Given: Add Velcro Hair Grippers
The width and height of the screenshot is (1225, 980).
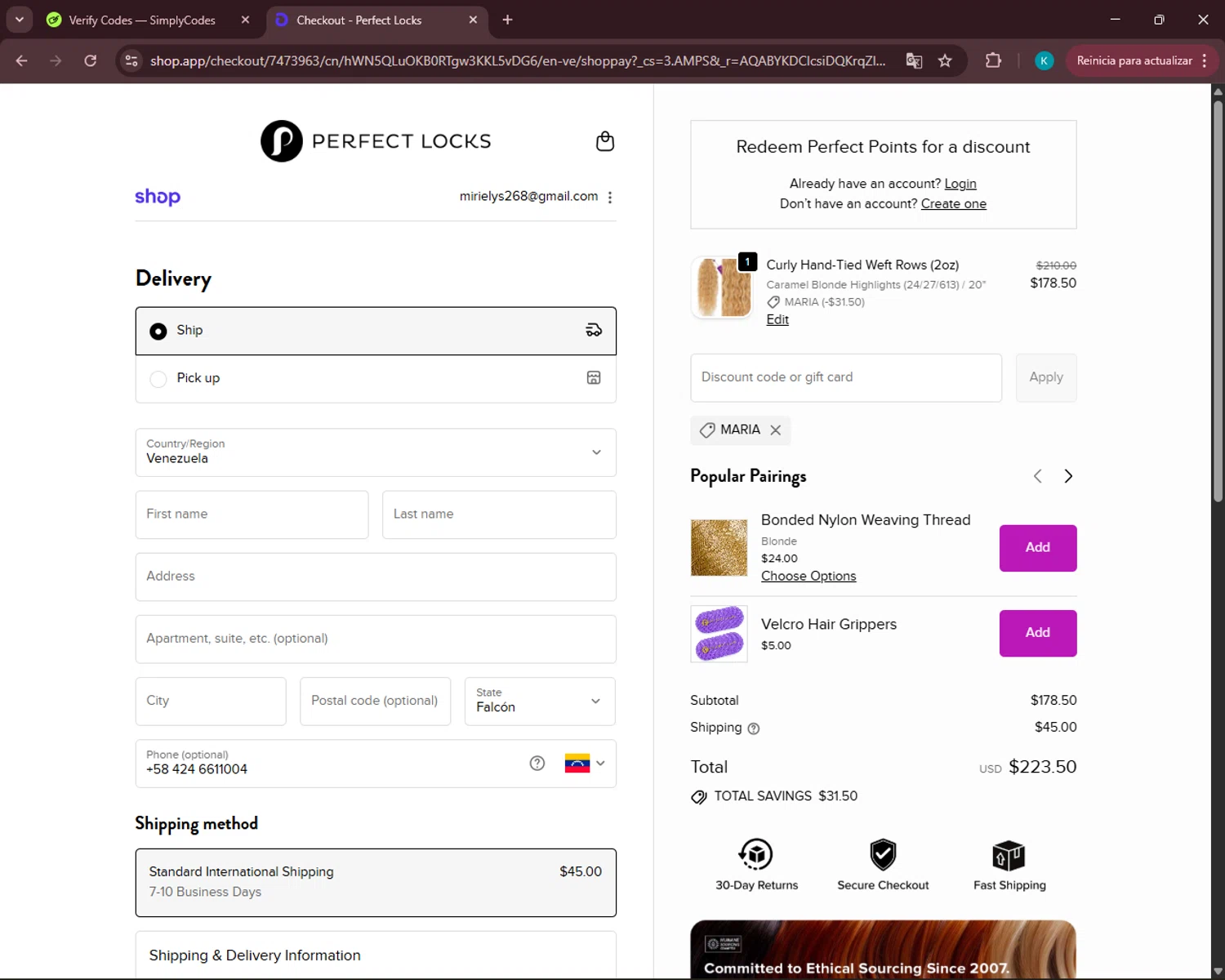Looking at the screenshot, I should [x=1038, y=633].
